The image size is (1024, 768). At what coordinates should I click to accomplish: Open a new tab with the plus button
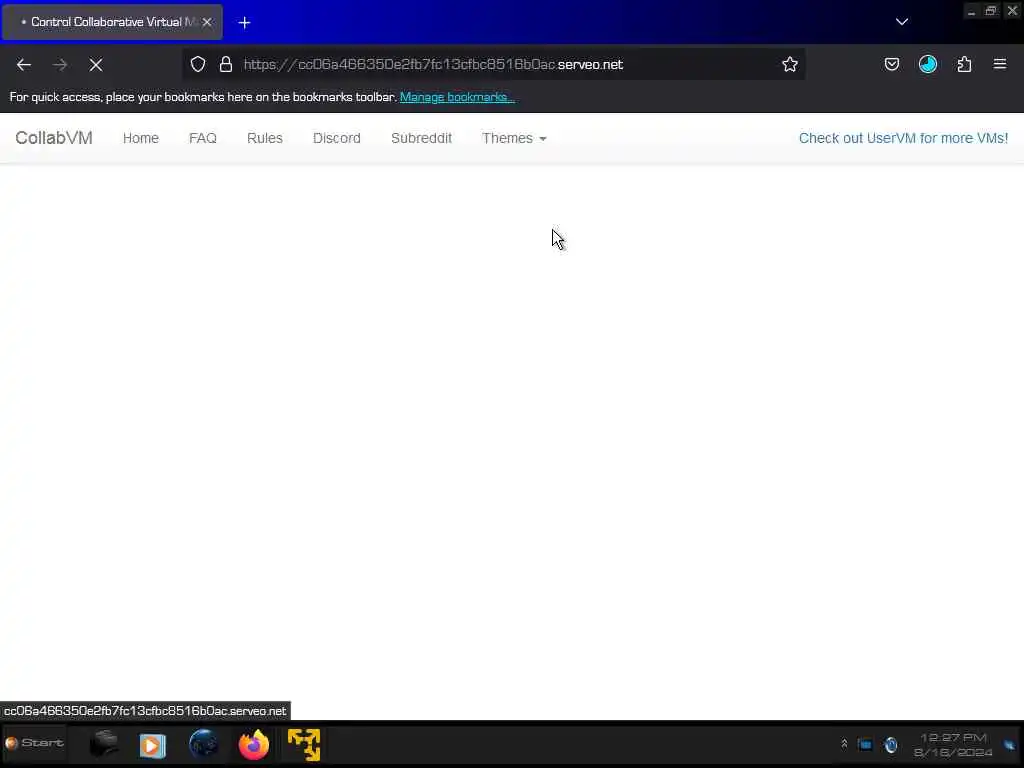coord(244,23)
